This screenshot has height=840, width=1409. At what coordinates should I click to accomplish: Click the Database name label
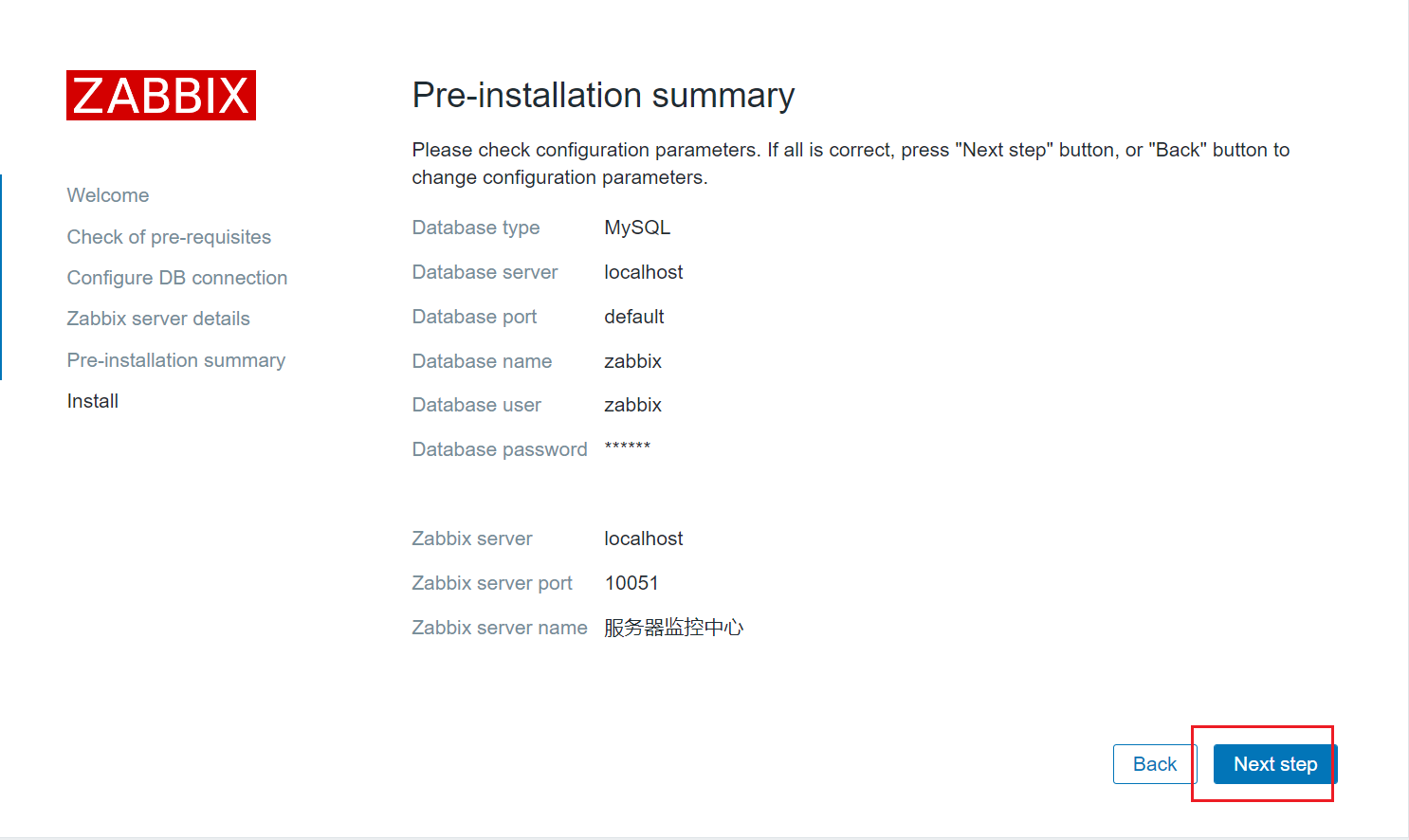click(482, 361)
